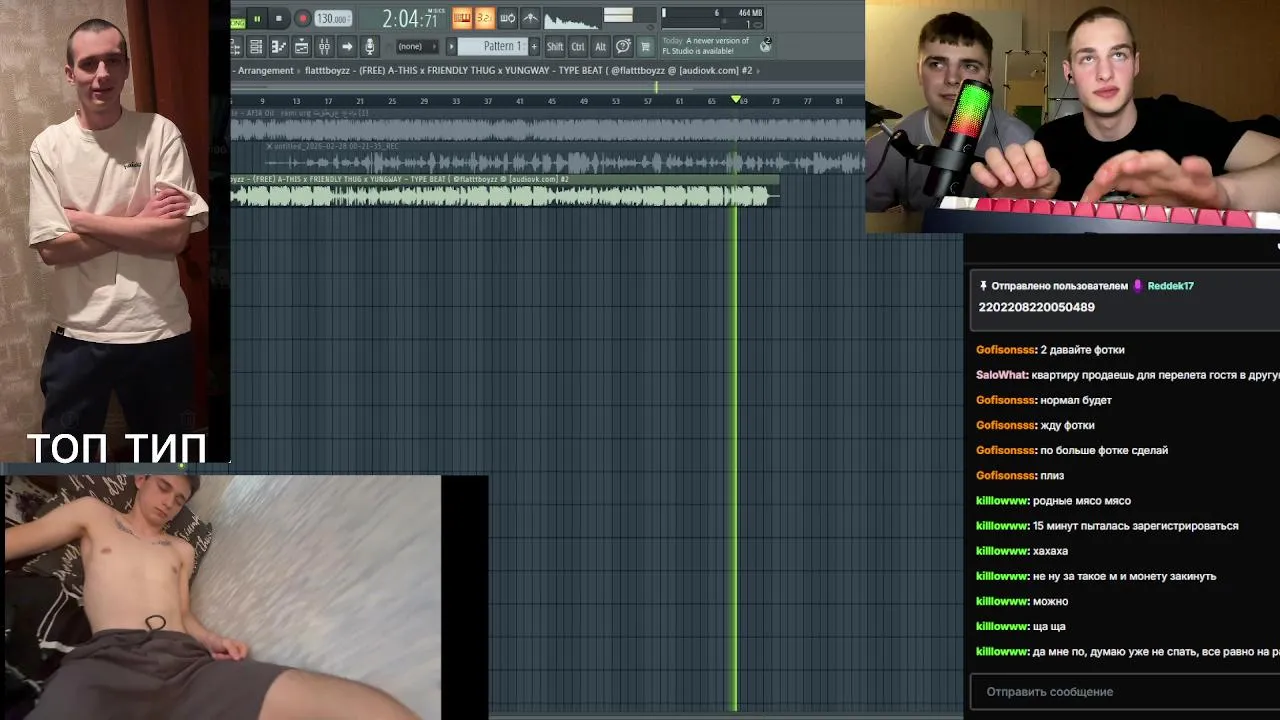Click killowww message 'ща ща'
Image resolution: width=1280 pixels, height=720 pixels.
(x=1049, y=626)
